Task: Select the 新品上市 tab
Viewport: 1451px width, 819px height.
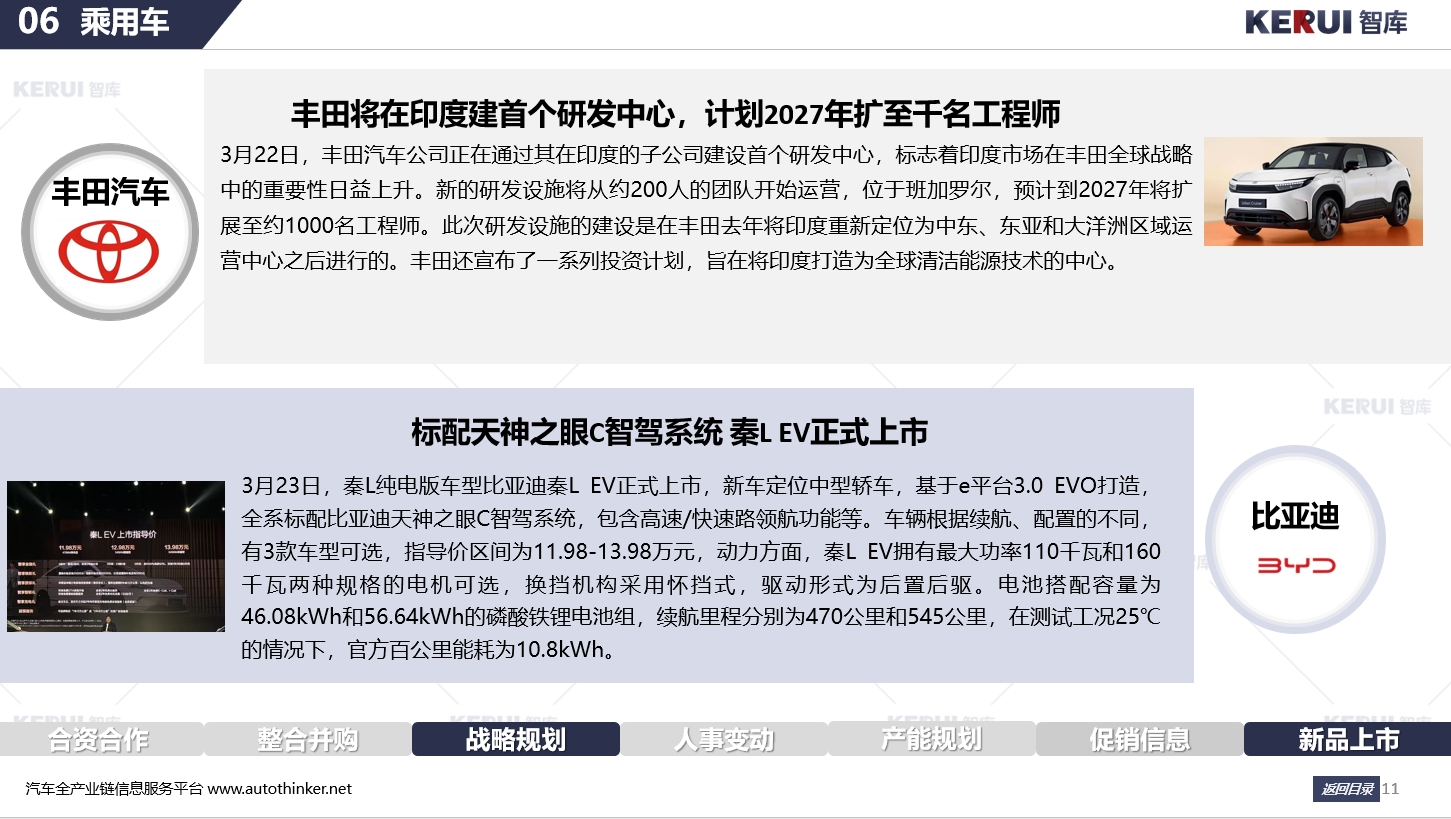Action: (1348, 739)
